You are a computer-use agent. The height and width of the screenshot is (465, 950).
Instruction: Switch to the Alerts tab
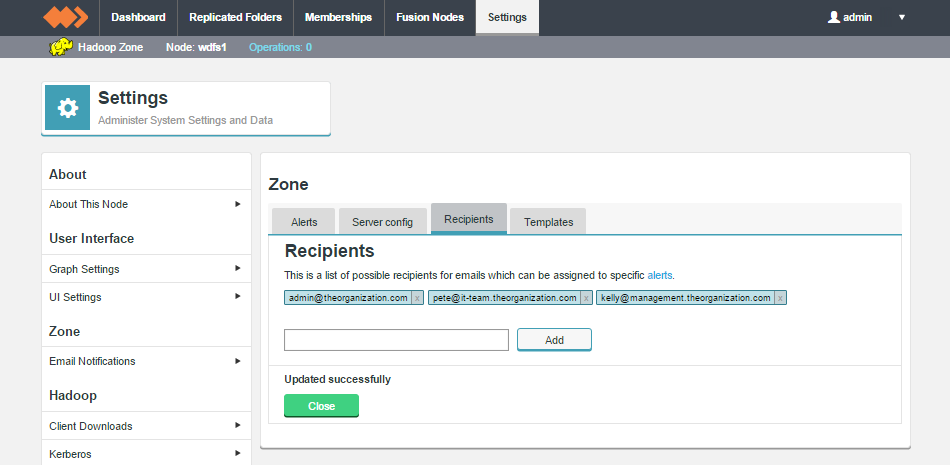coord(304,221)
